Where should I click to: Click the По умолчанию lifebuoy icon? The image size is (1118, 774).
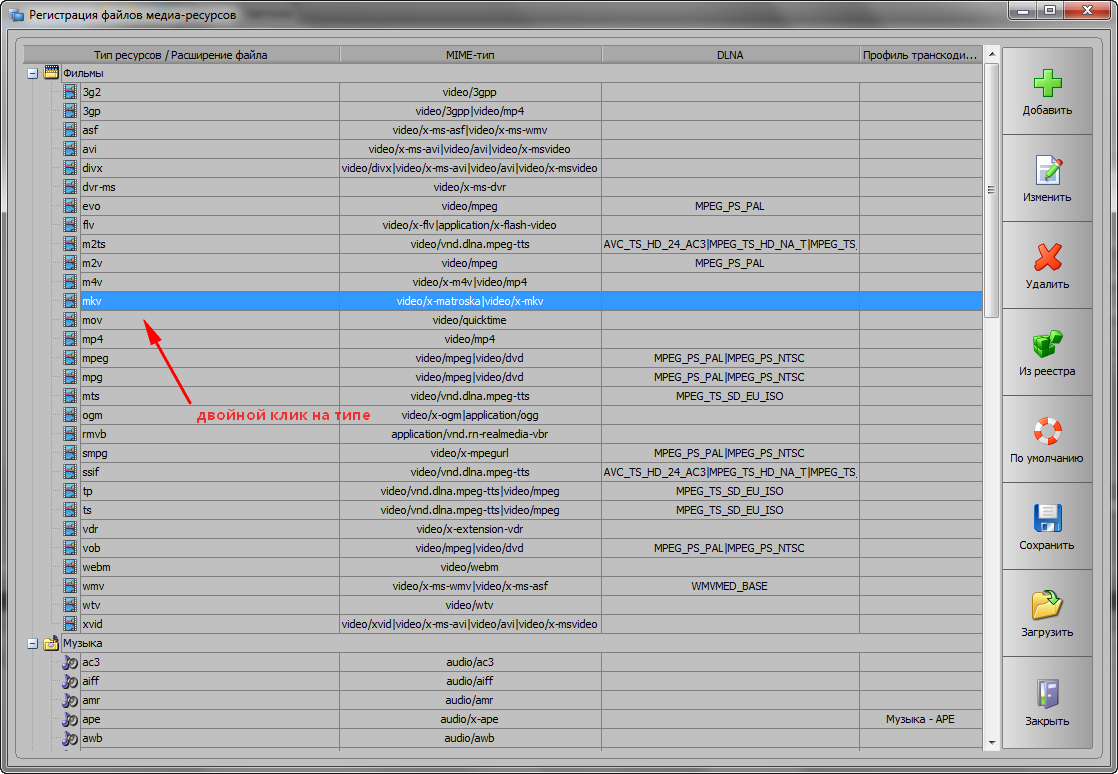click(x=1047, y=431)
